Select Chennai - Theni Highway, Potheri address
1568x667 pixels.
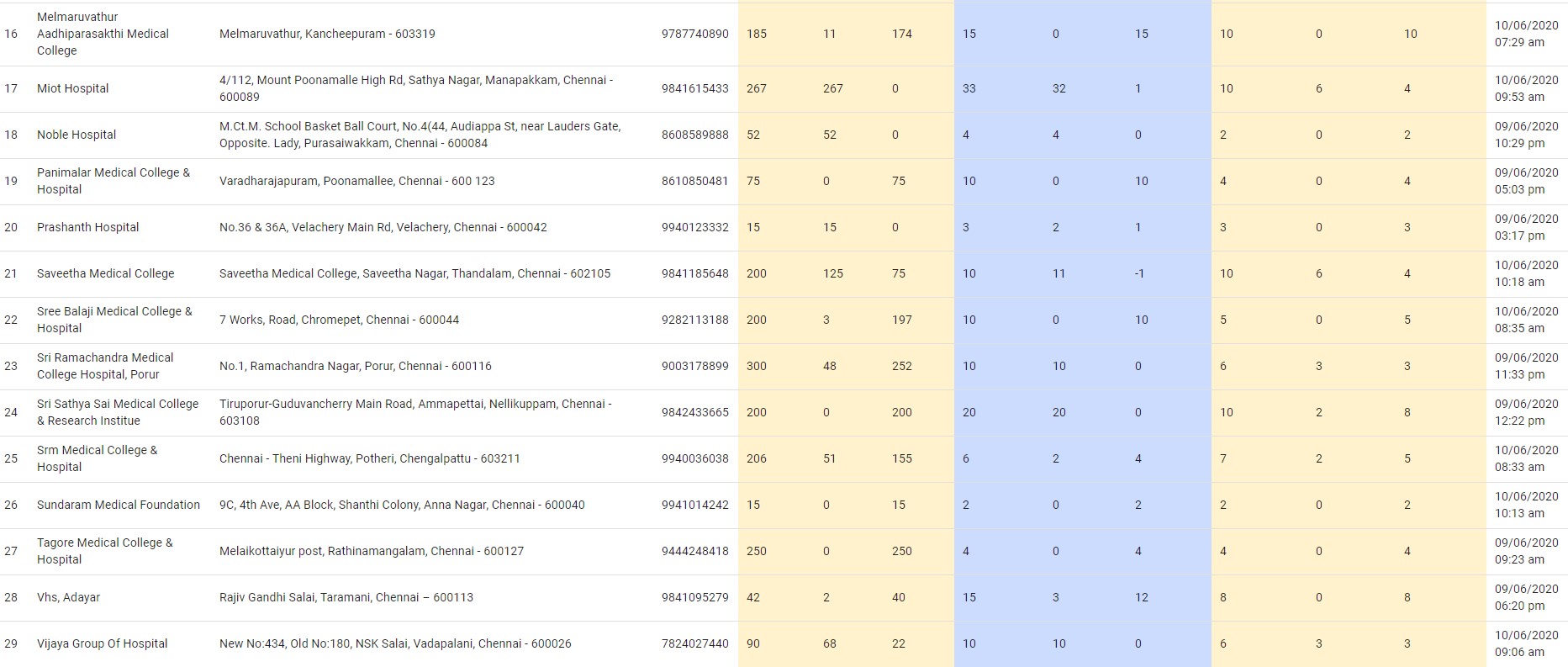370,458
